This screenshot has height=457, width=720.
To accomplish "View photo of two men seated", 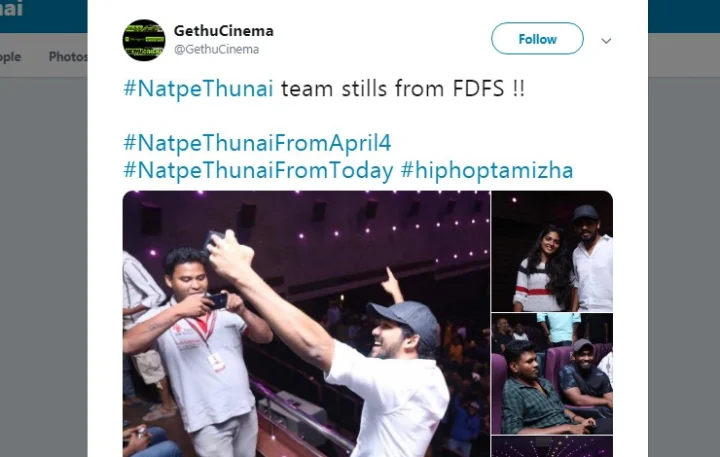I will click(x=552, y=374).
